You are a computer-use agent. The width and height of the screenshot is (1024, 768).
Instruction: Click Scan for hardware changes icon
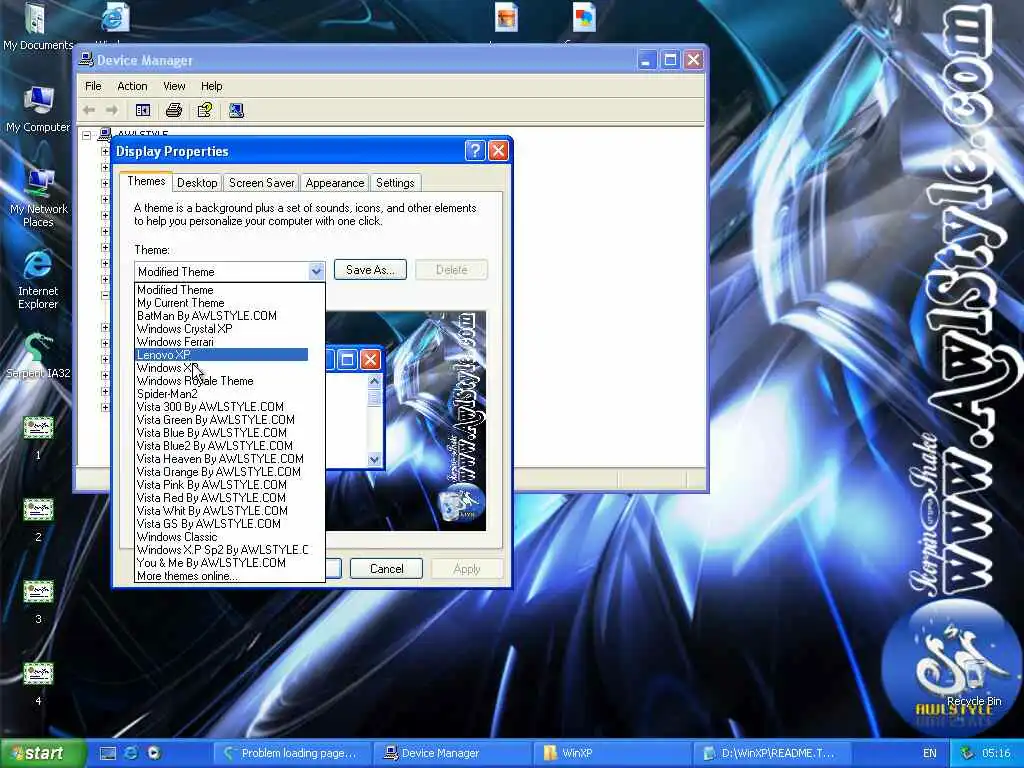click(236, 110)
